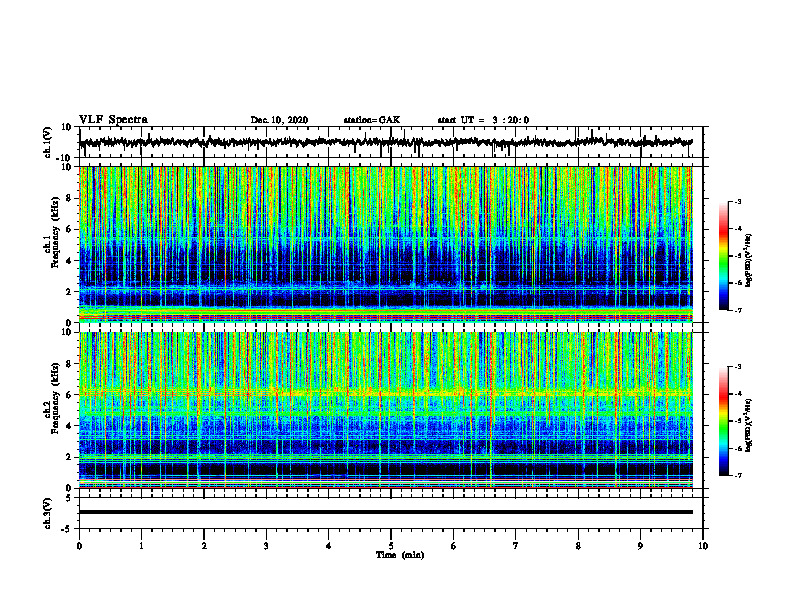Click the "ch.1(V)" waveform axis label
Screen dimensions: 792x612
[x=47, y=142]
